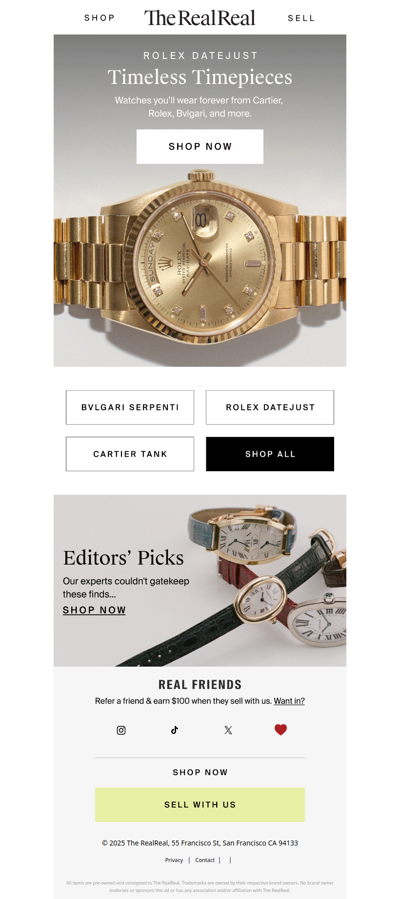Click footer SHOP NOW text link
This screenshot has width=400, height=899.
pos(200,772)
